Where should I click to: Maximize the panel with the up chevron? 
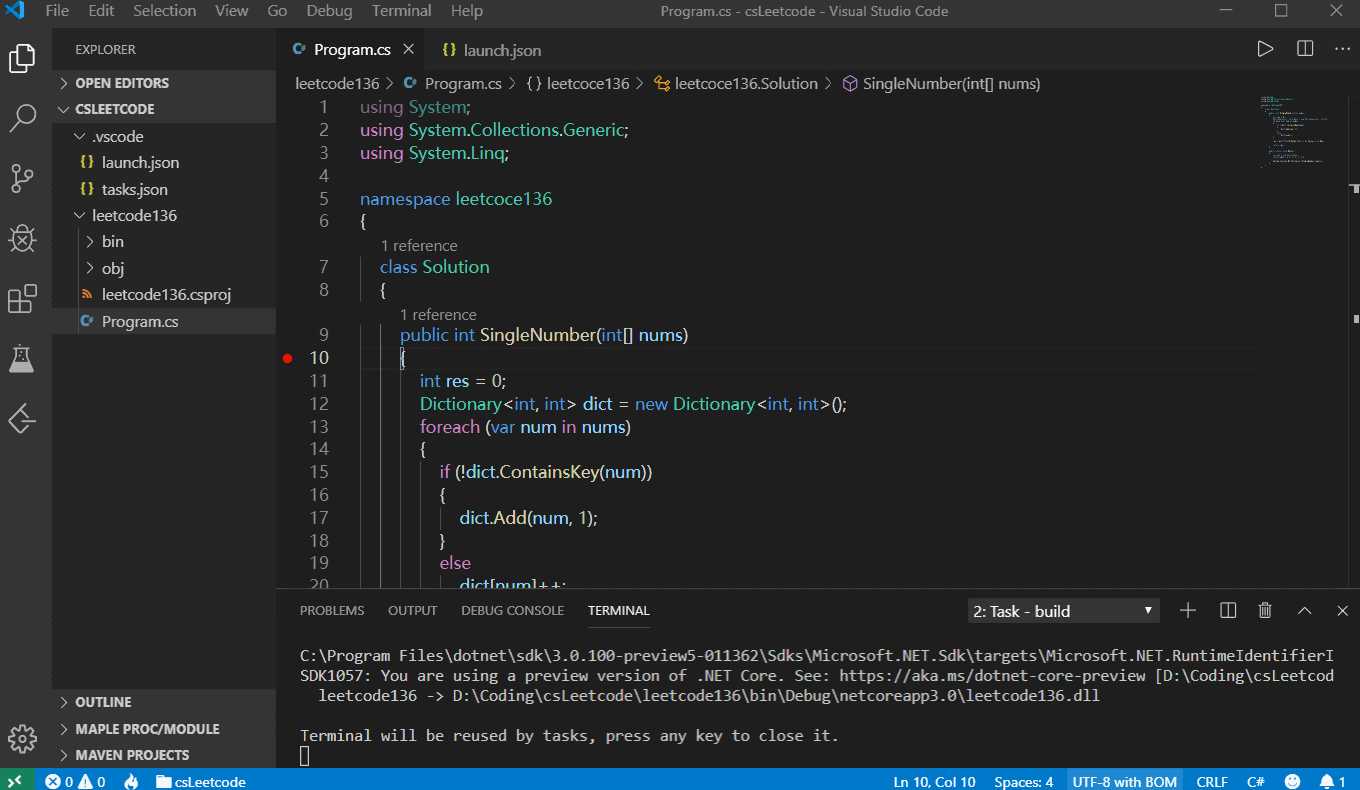pos(1304,610)
